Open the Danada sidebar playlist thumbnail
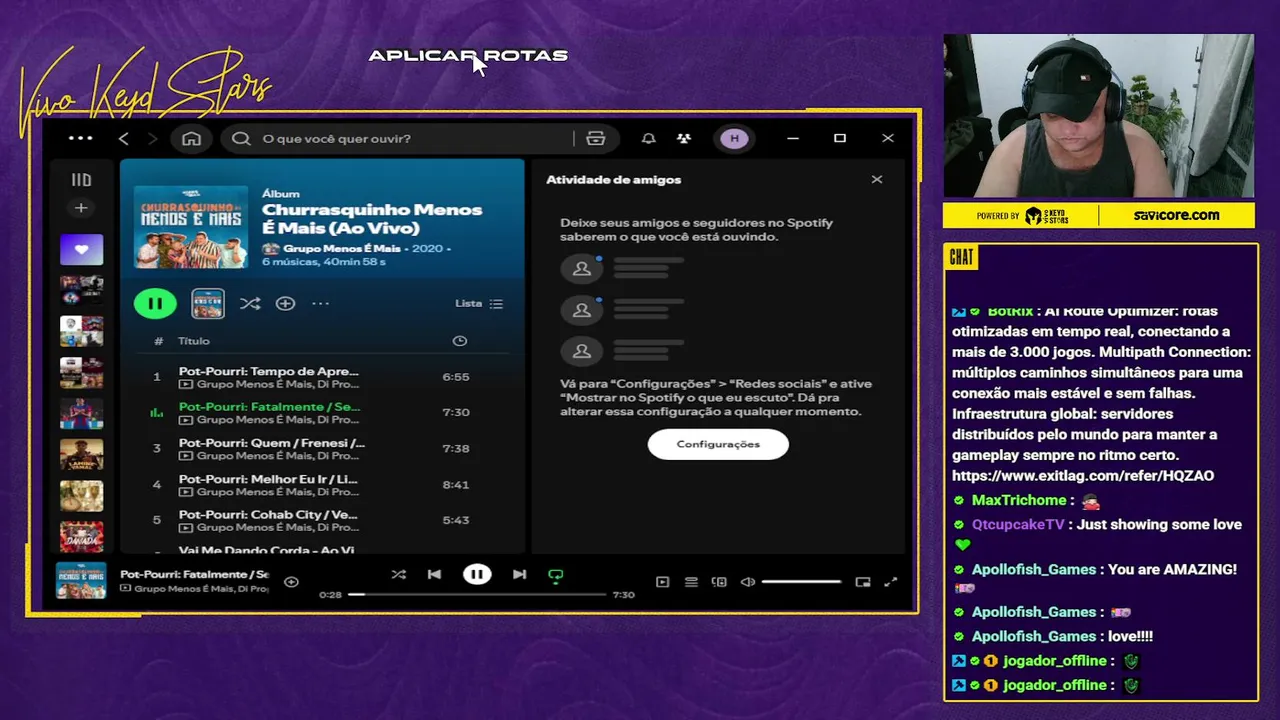The width and height of the screenshot is (1280, 720). pyautogui.click(x=81, y=536)
